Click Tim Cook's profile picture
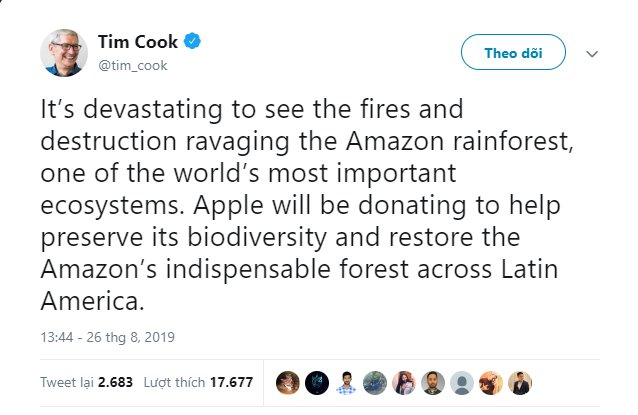Image resolution: width=638 pixels, height=415 pixels. tap(64, 52)
